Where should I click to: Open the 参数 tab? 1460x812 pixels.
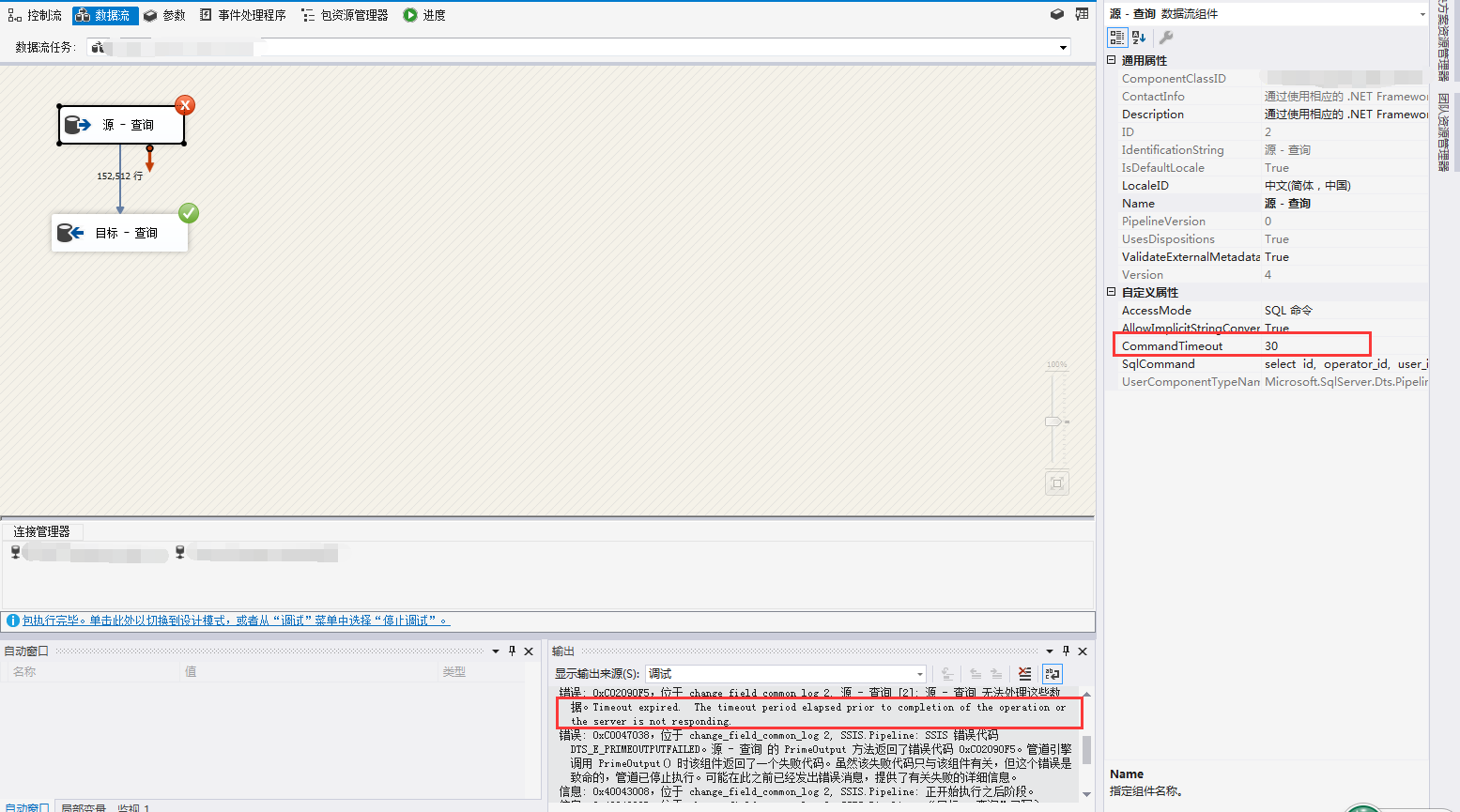tap(164, 14)
